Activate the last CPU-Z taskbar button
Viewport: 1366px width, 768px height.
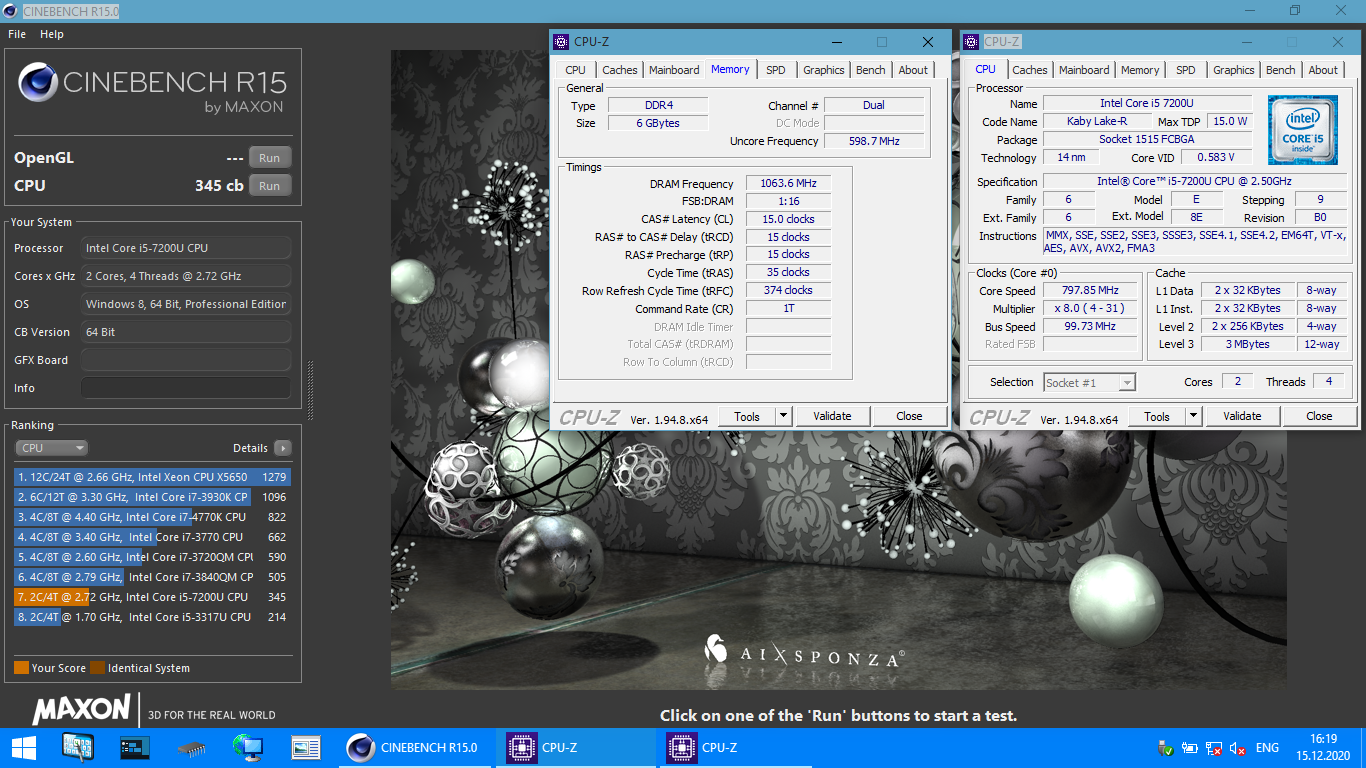tap(737, 747)
